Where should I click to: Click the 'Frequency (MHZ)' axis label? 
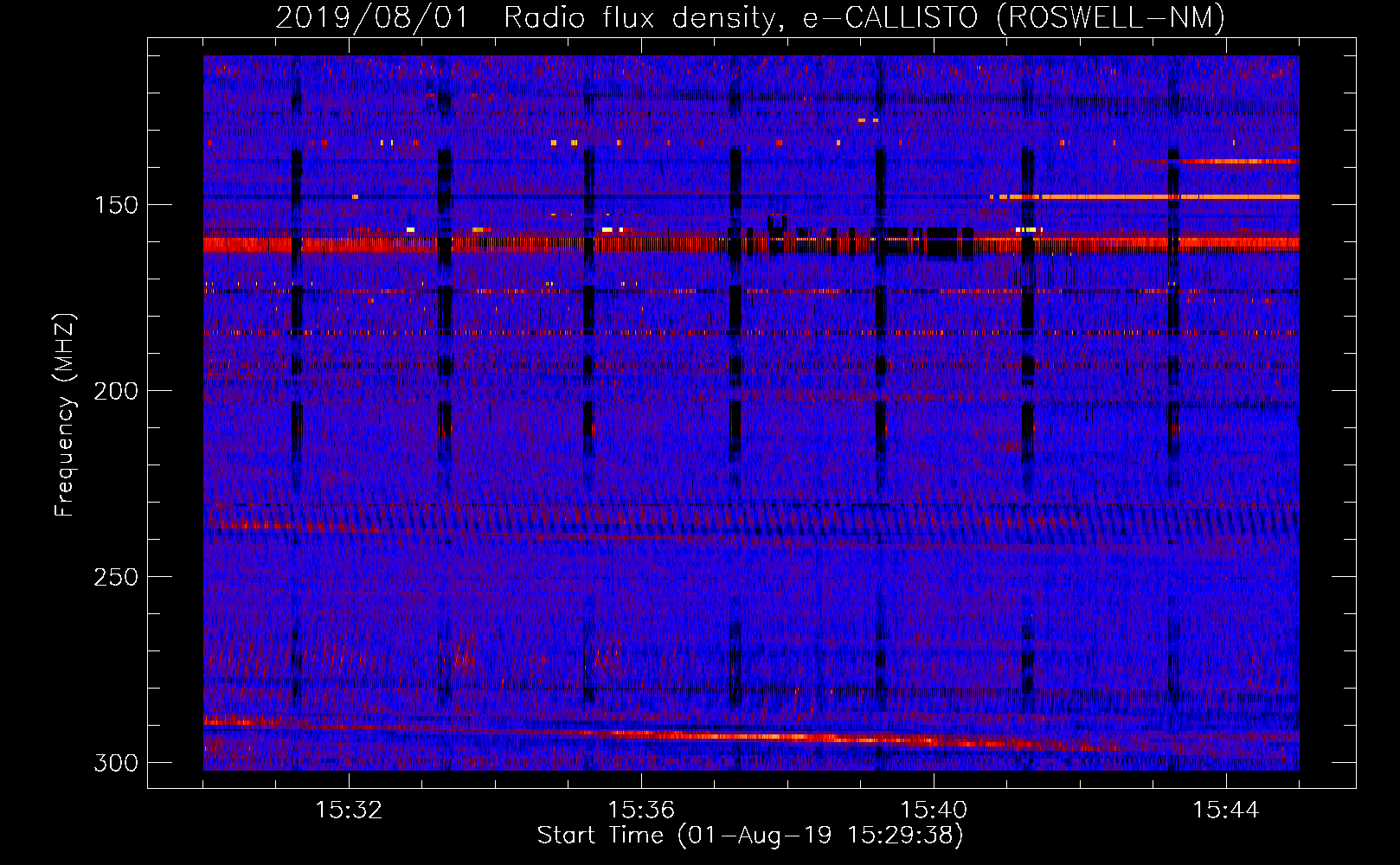(65, 415)
